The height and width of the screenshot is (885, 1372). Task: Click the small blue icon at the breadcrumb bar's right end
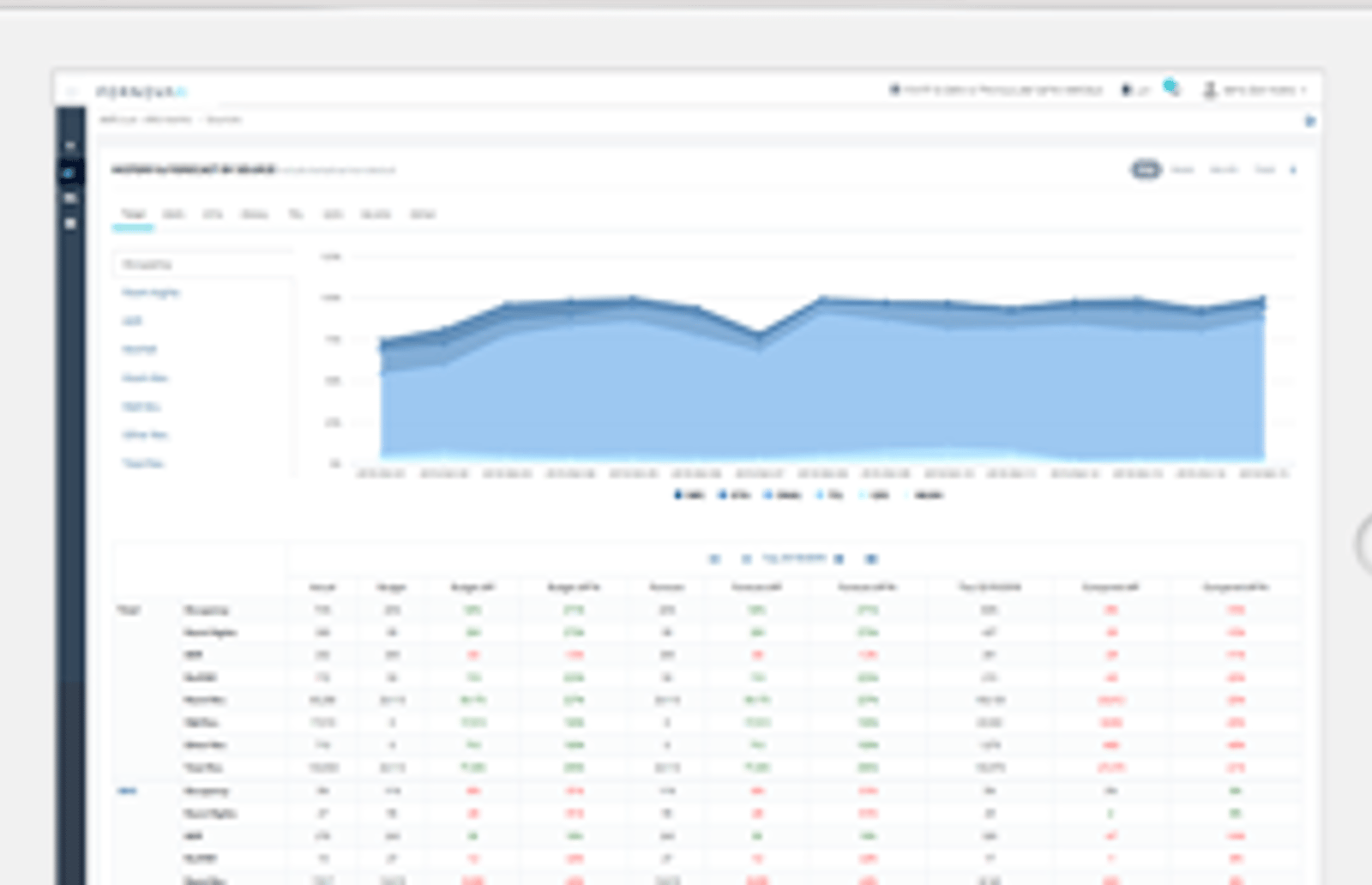tap(1309, 121)
